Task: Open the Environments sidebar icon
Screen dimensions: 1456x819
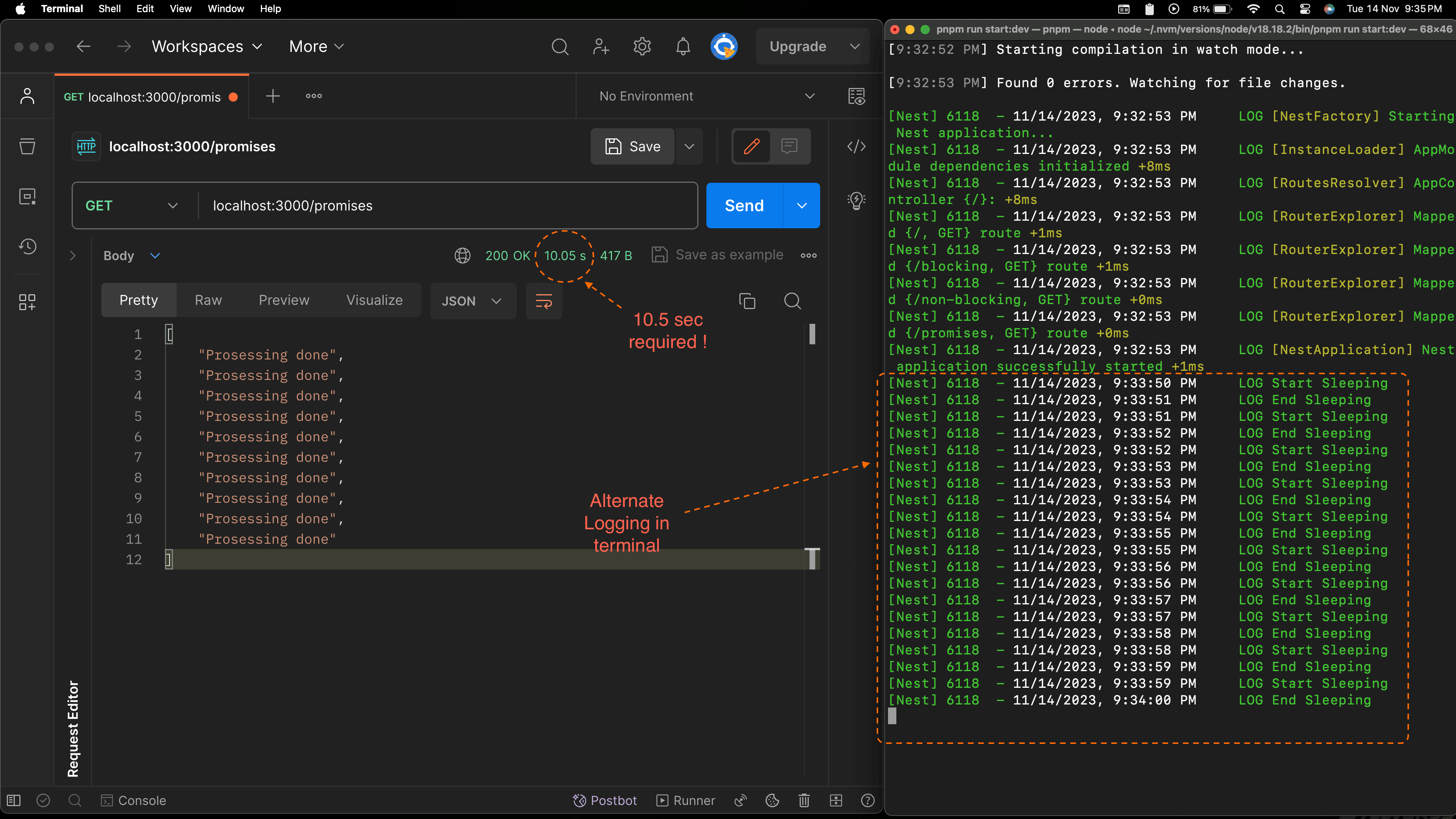Action: [27, 196]
